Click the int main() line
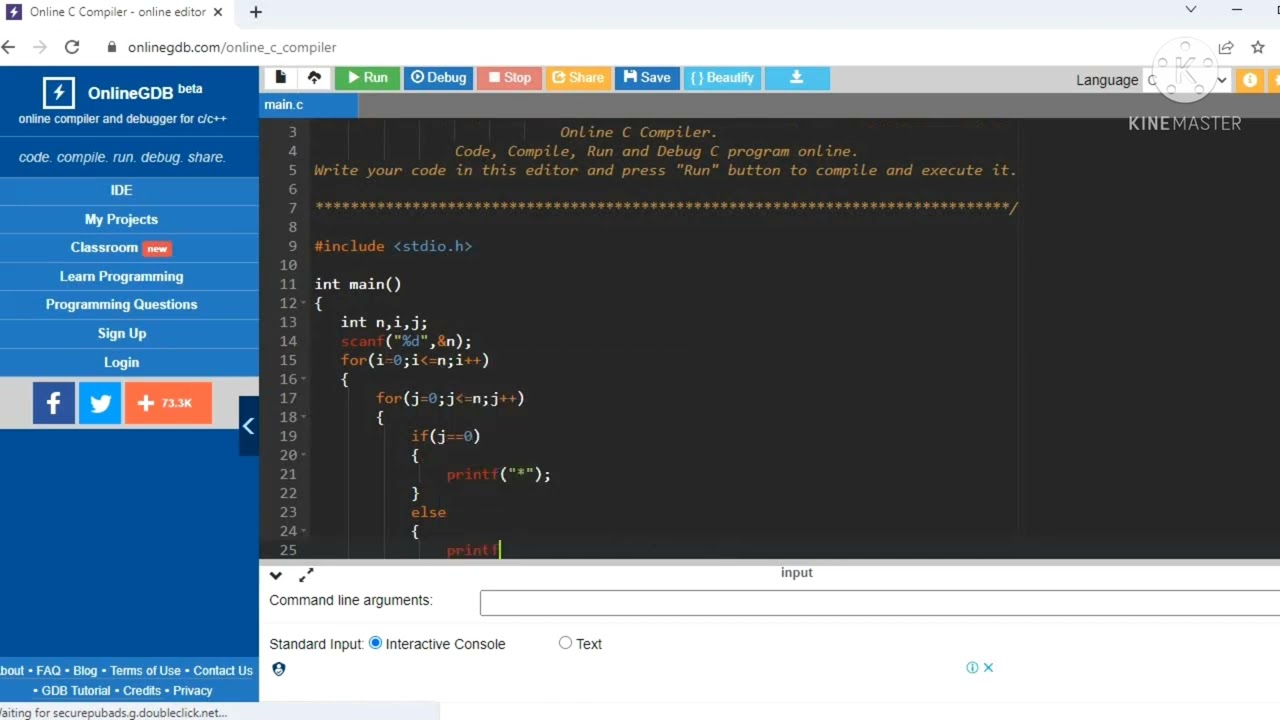 click(x=358, y=284)
